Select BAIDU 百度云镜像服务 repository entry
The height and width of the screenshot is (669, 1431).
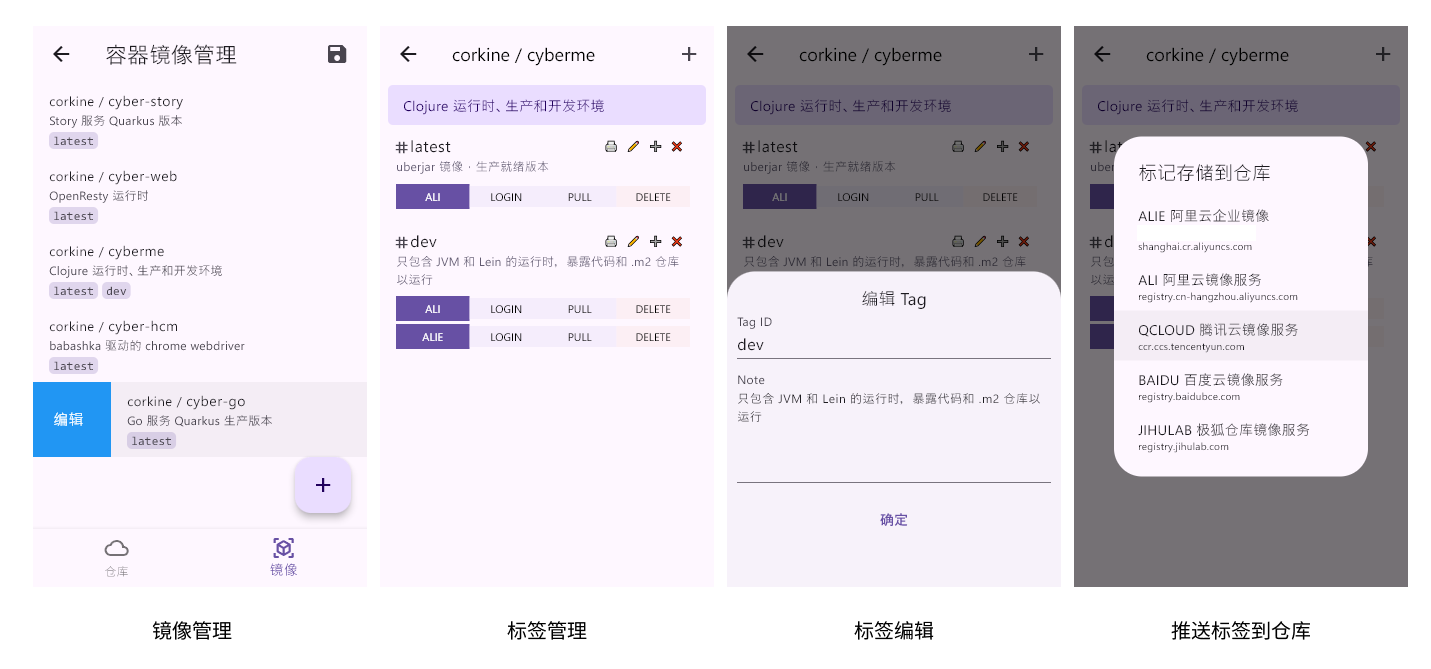point(1240,385)
